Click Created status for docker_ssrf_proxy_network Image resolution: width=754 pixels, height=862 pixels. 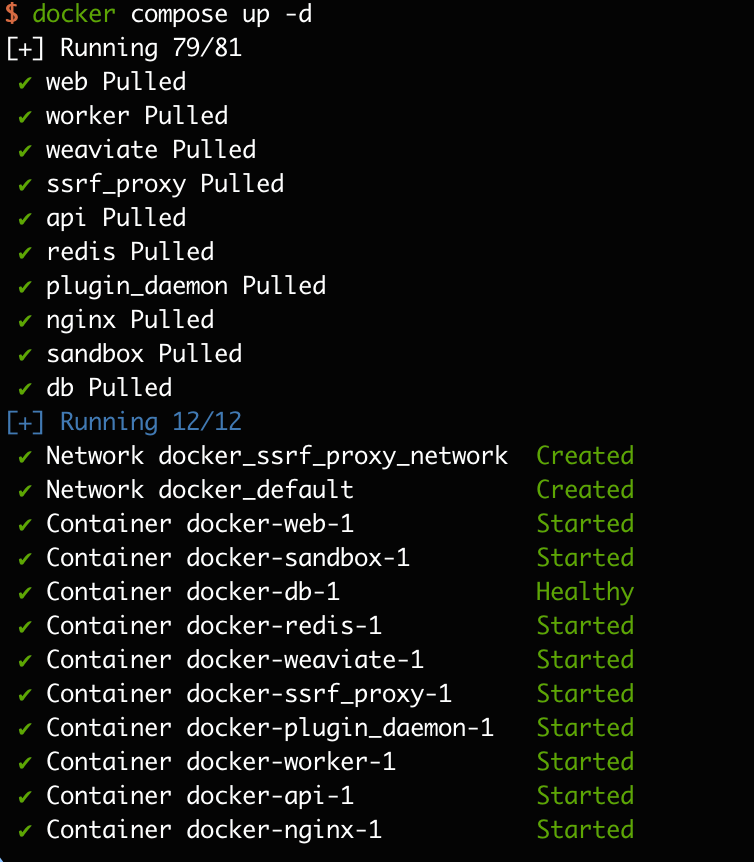pos(585,456)
